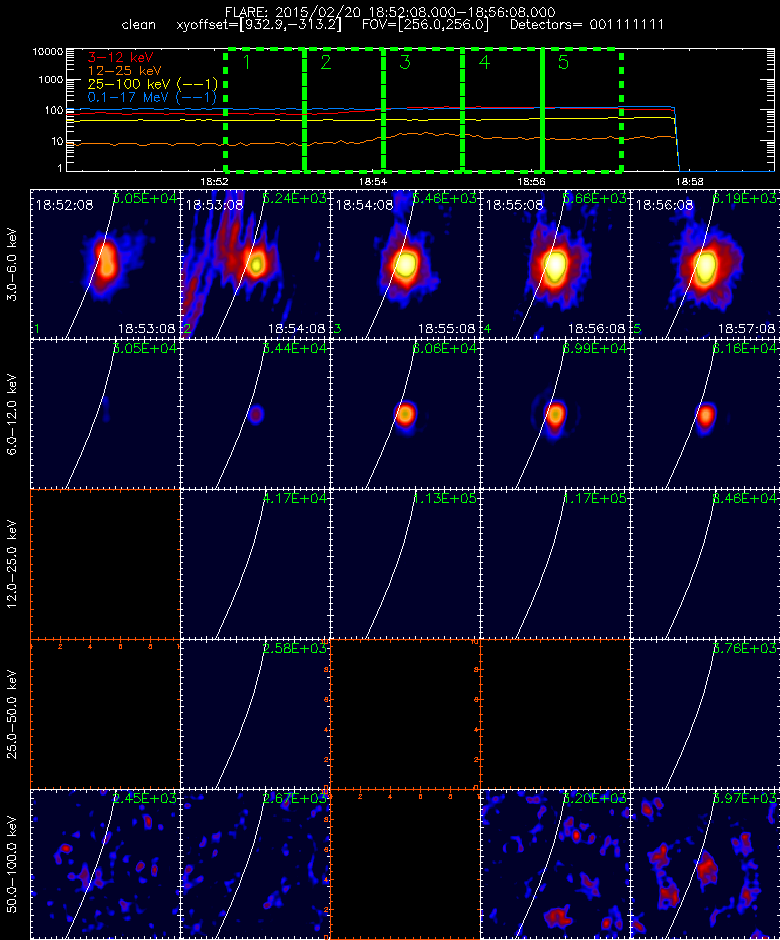Click the 10000 y-axis tick label
780x940 pixels.
pos(48,52)
